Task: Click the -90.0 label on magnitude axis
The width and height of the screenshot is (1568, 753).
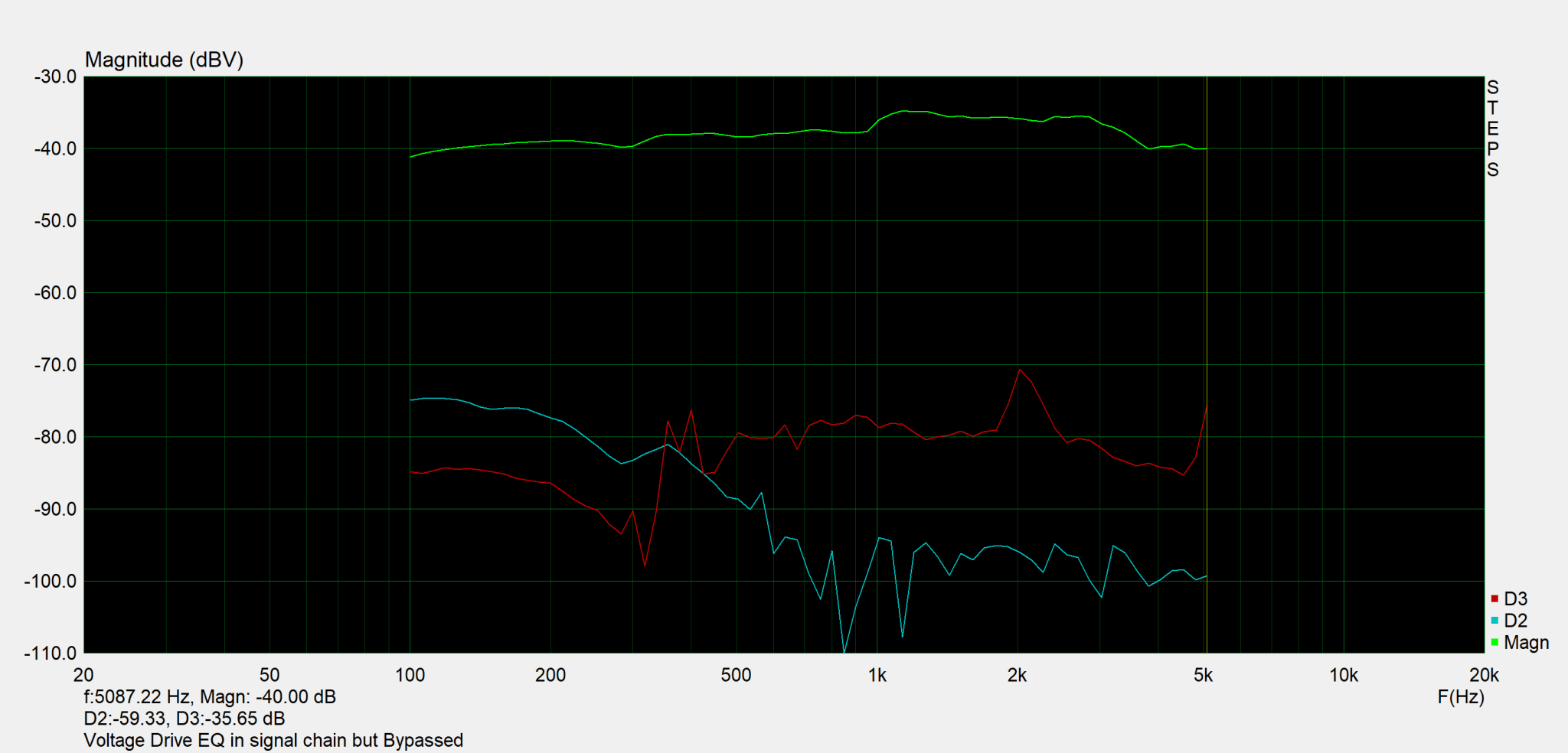Action: pyautogui.click(x=55, y=509)
